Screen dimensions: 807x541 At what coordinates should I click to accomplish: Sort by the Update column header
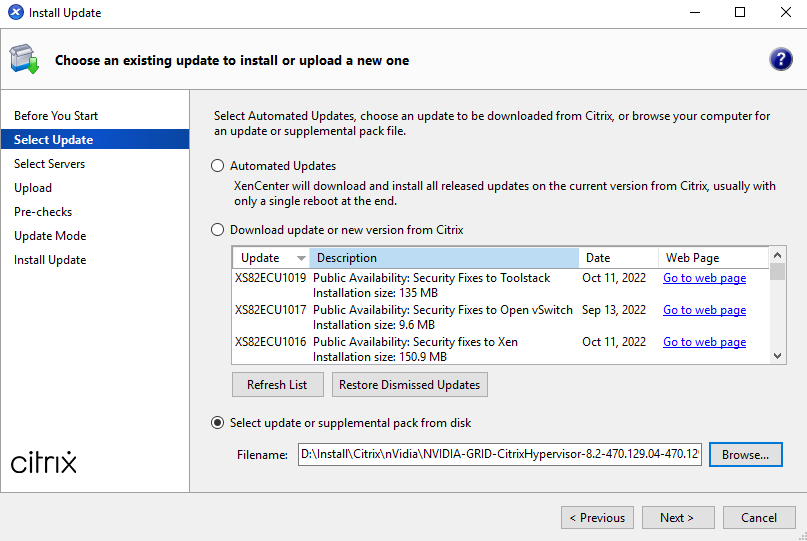click(x=271, y=258)
